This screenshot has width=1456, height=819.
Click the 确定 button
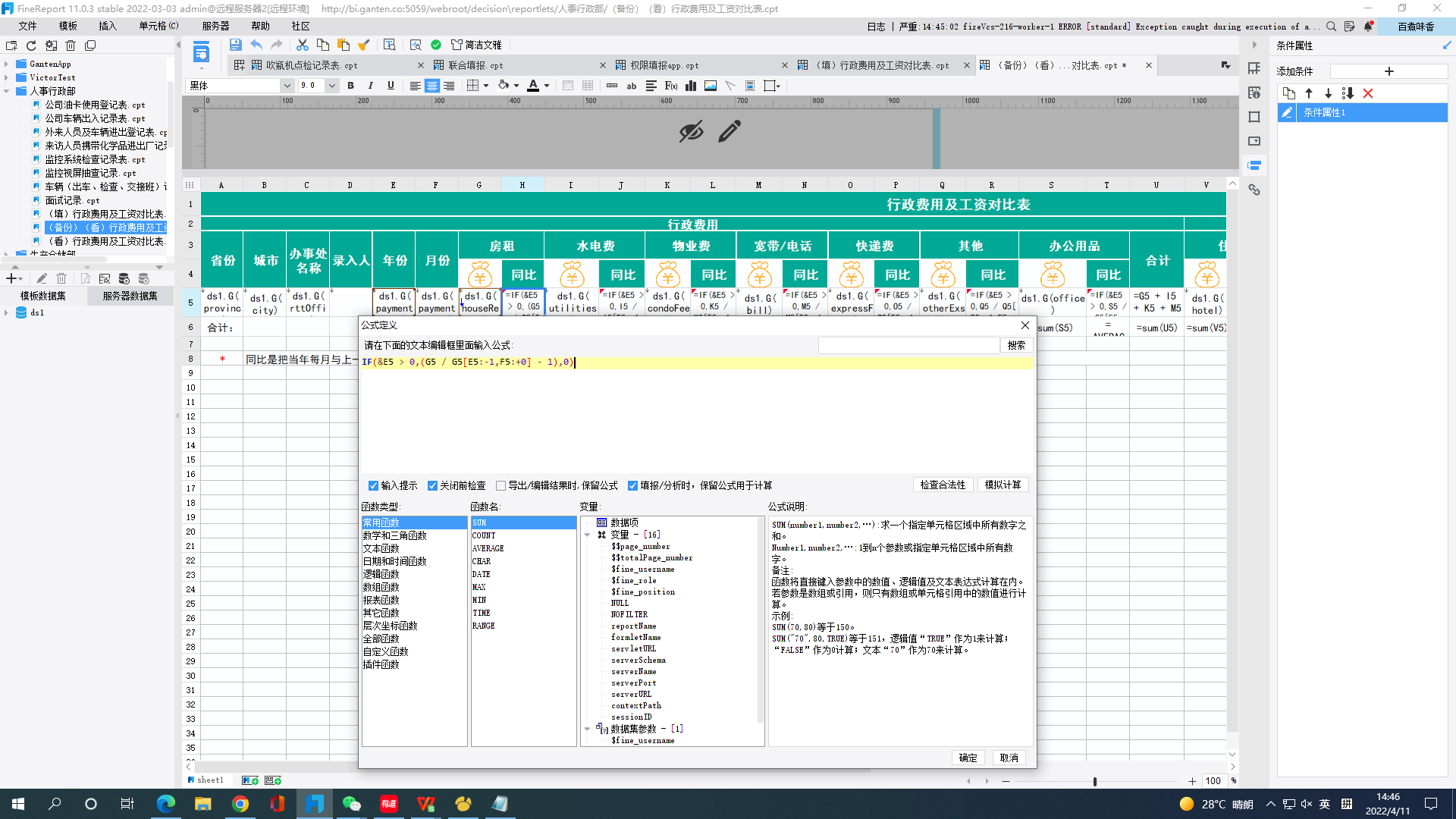pos(968,758)
